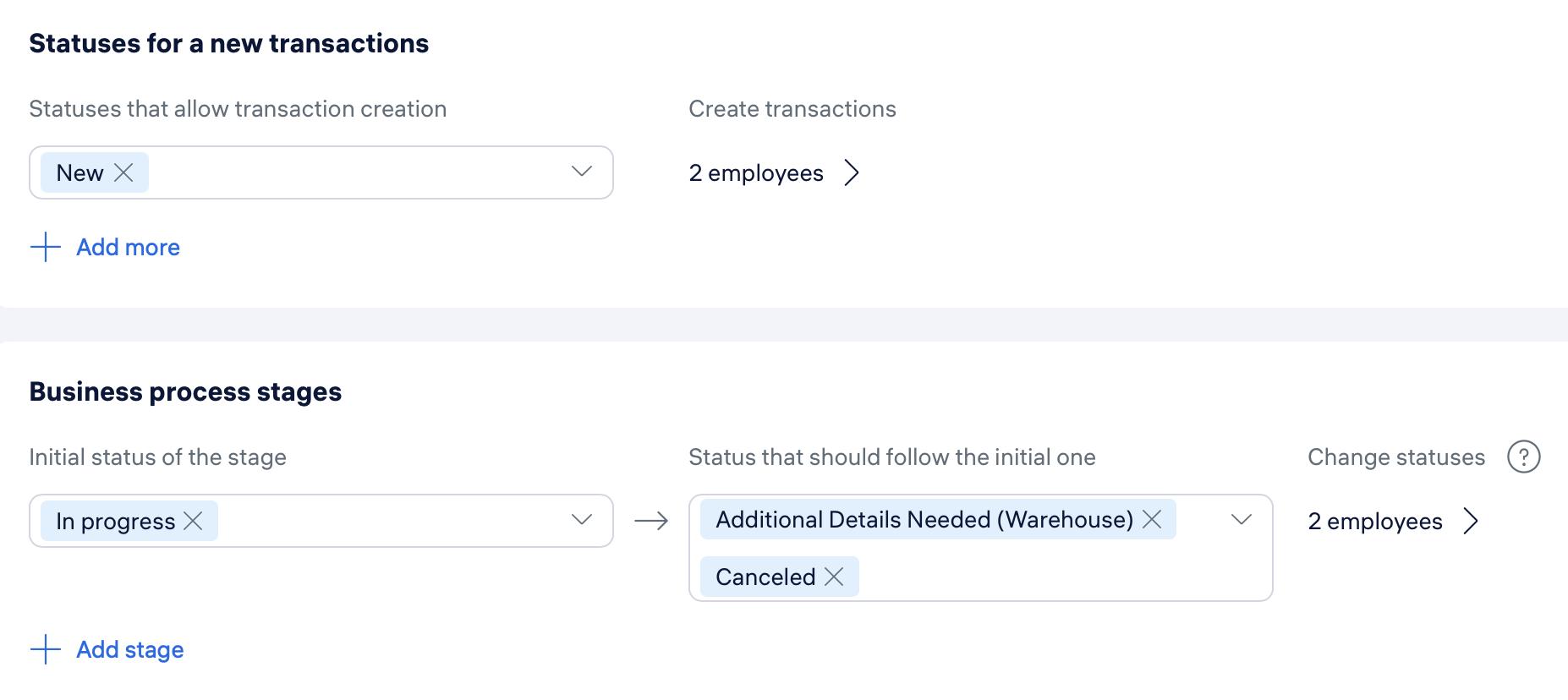Remove the Canceled status tag
The image size is (1568, 700).
coord(834,577)
